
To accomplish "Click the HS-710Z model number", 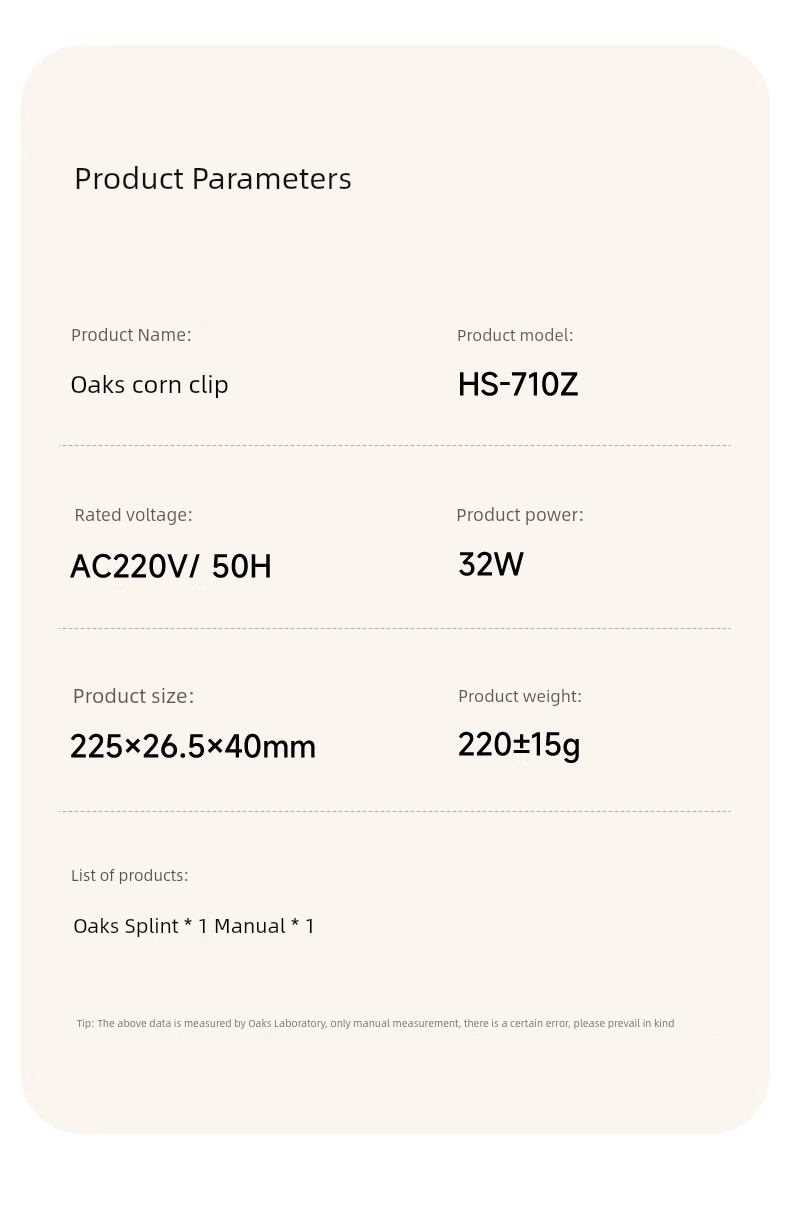I will coord(518,385).
